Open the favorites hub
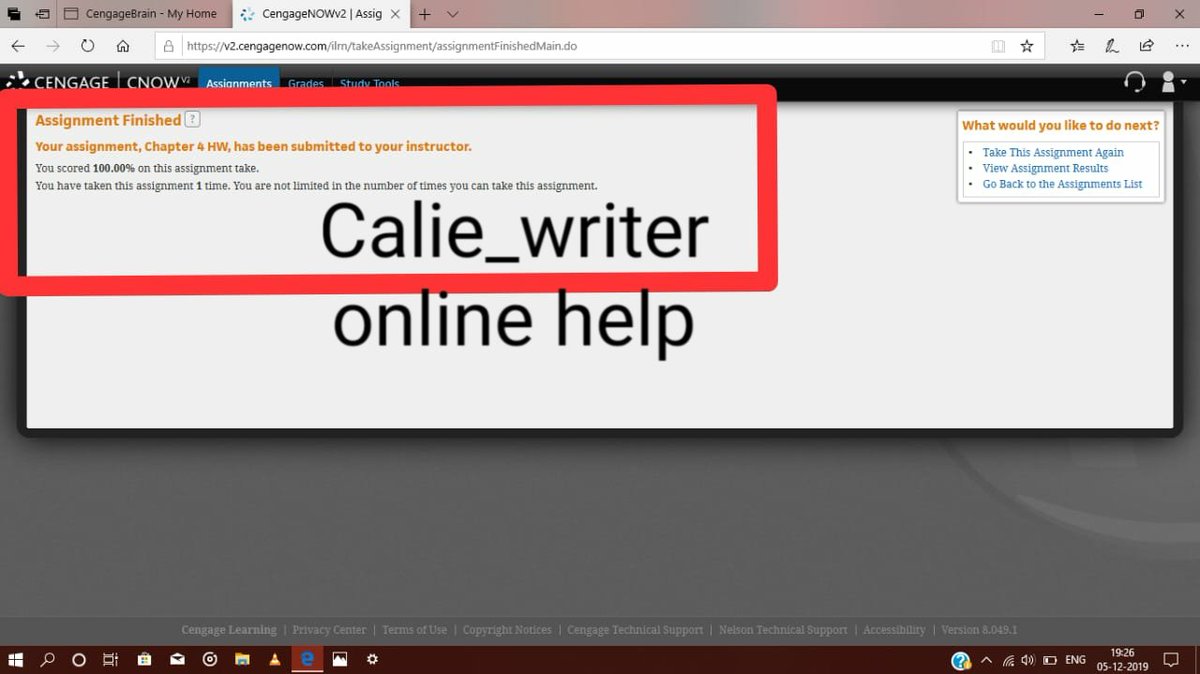Image resolution: width=1200 pixels, height=674 pixels. pos(1077,46)
